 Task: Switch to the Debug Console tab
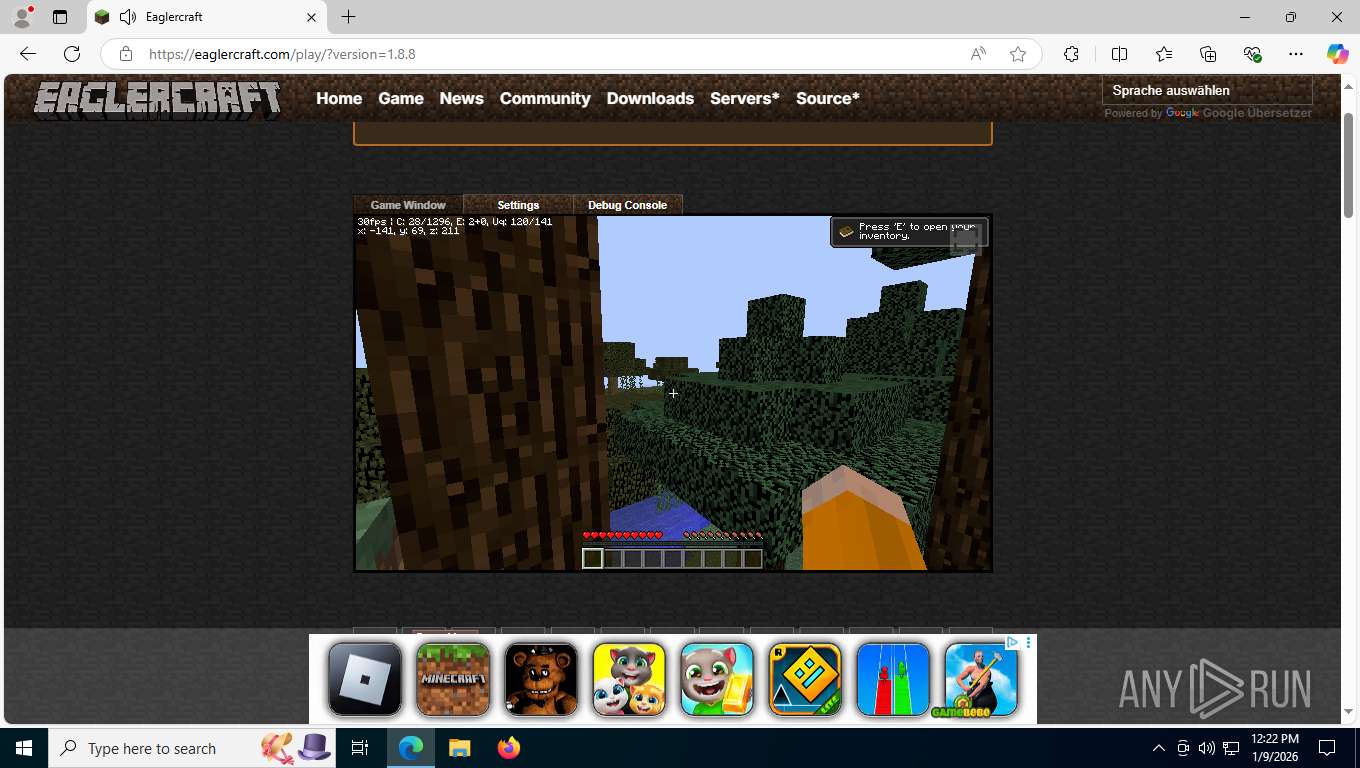(x=627, y=205)
